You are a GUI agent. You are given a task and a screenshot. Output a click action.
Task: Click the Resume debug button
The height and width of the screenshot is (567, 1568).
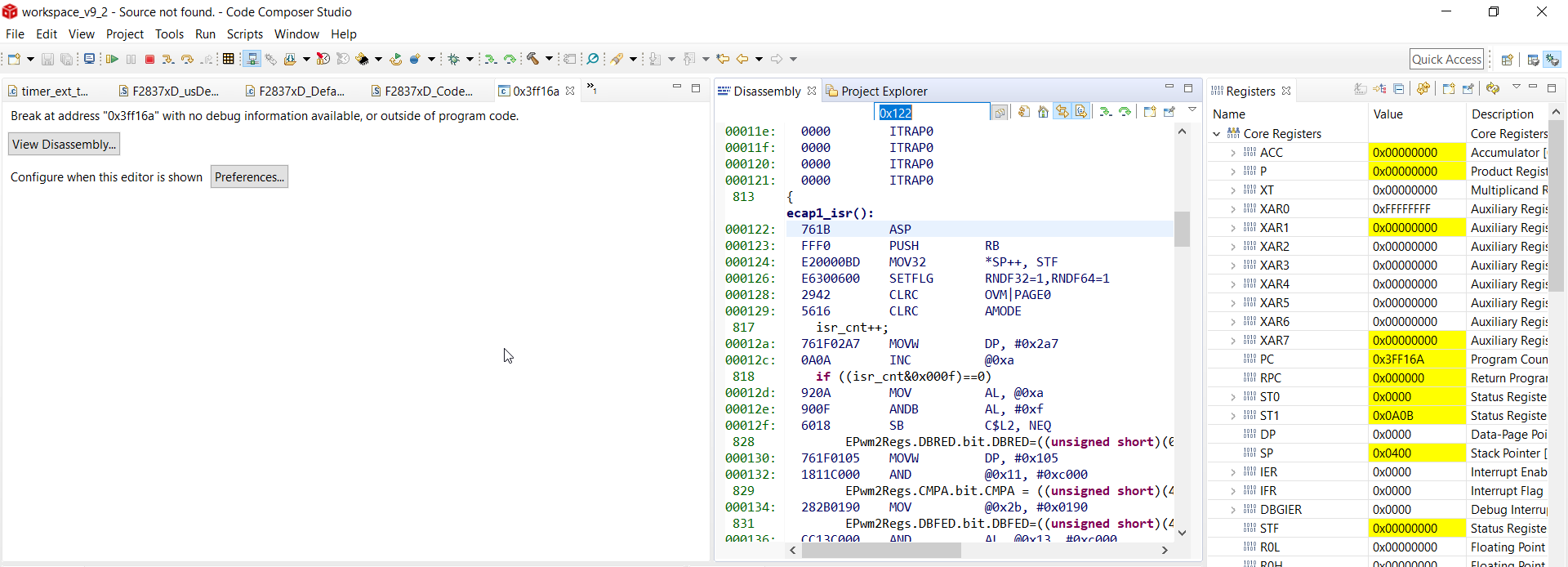(x=113, y=59)
